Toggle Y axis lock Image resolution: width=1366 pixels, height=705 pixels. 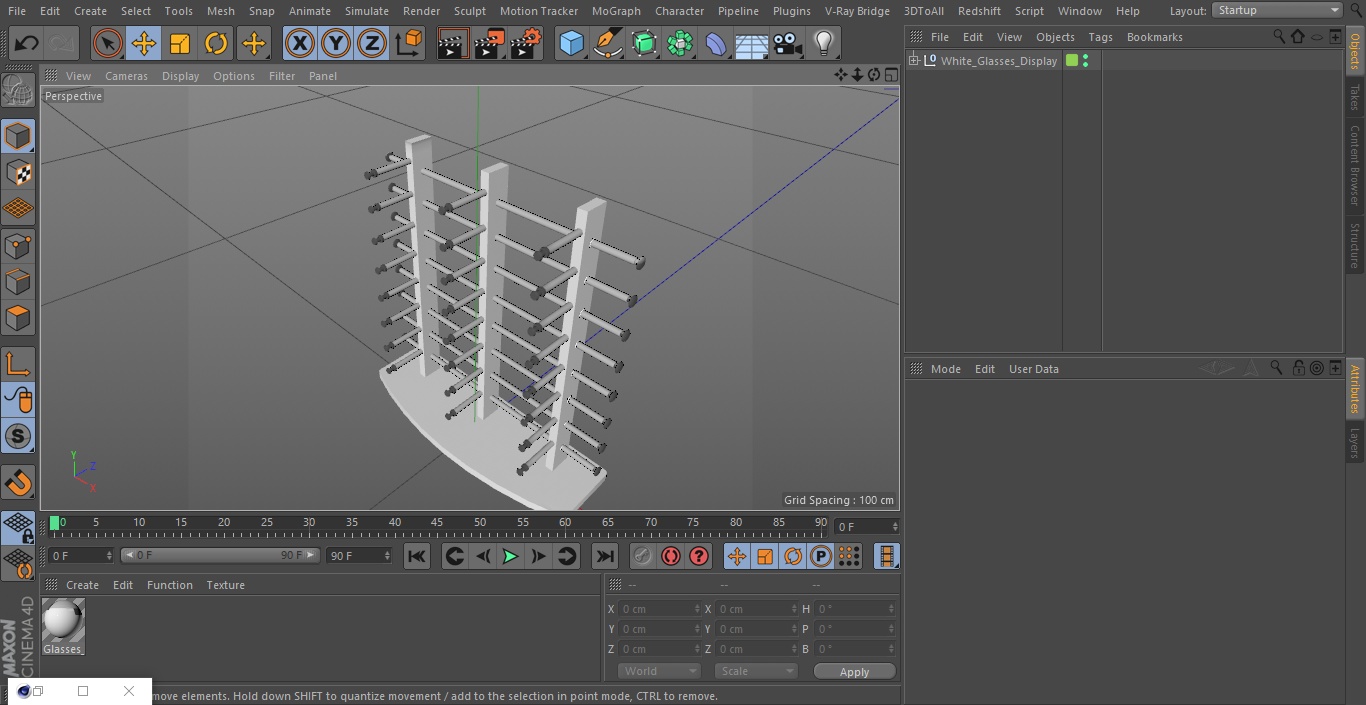click(336, 43)
